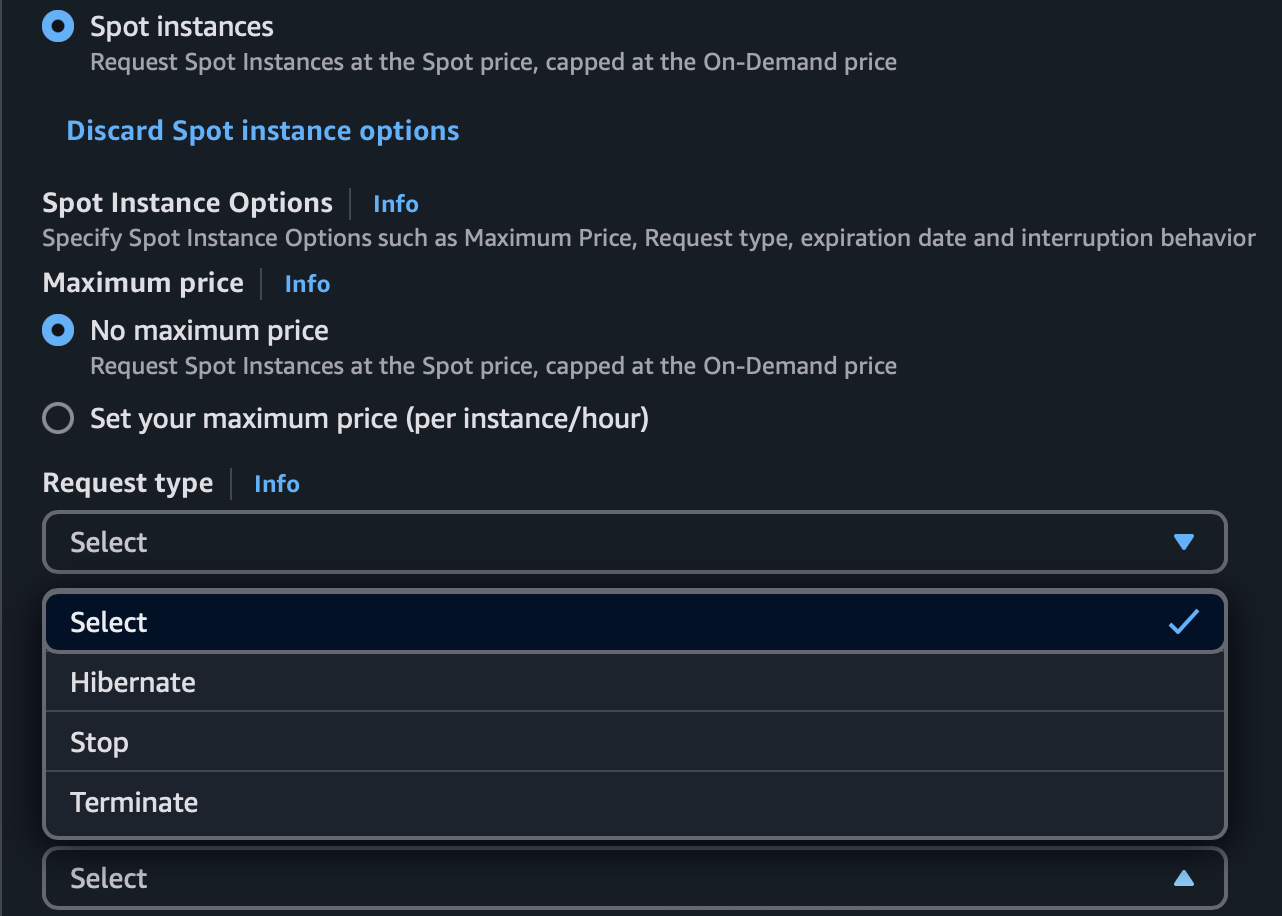Choose Hibernate from the dropdown list
The width and height of the screenshot is (1282, 916).
coord(133,682)
